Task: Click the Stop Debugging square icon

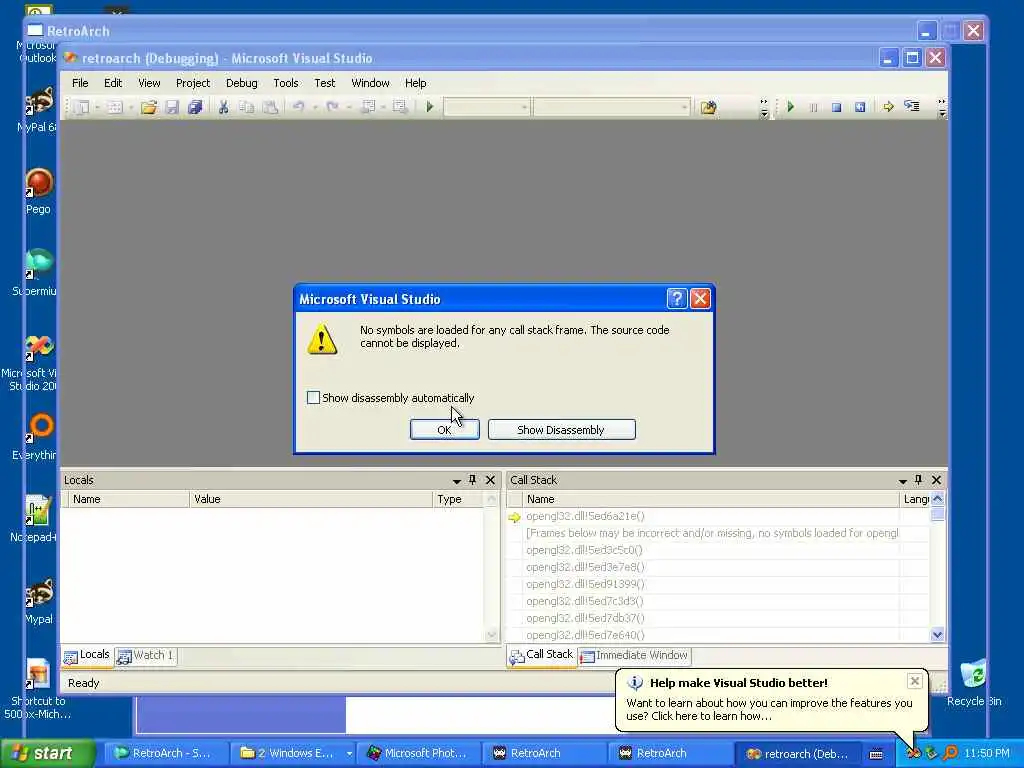Action: click(836, 107)
